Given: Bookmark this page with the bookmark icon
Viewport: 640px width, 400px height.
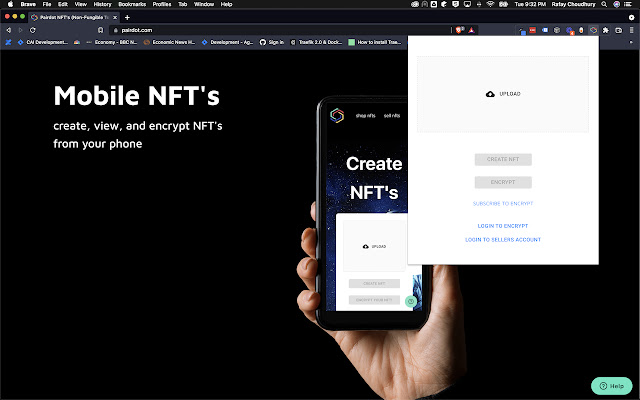Looking at the screenshot, I should click(x=100, y=30).
